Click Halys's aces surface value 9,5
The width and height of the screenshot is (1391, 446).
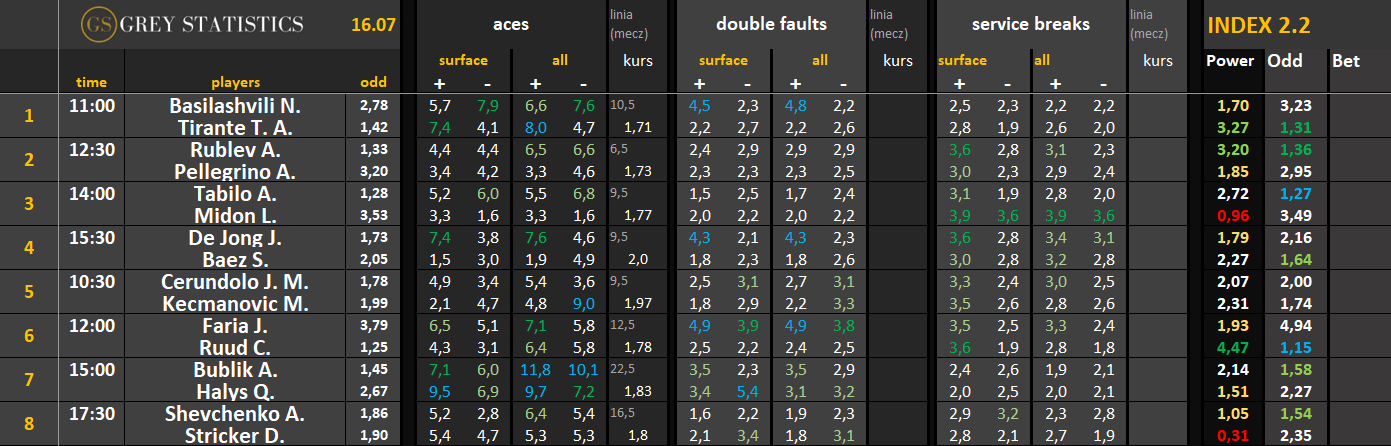click(439, 391)
